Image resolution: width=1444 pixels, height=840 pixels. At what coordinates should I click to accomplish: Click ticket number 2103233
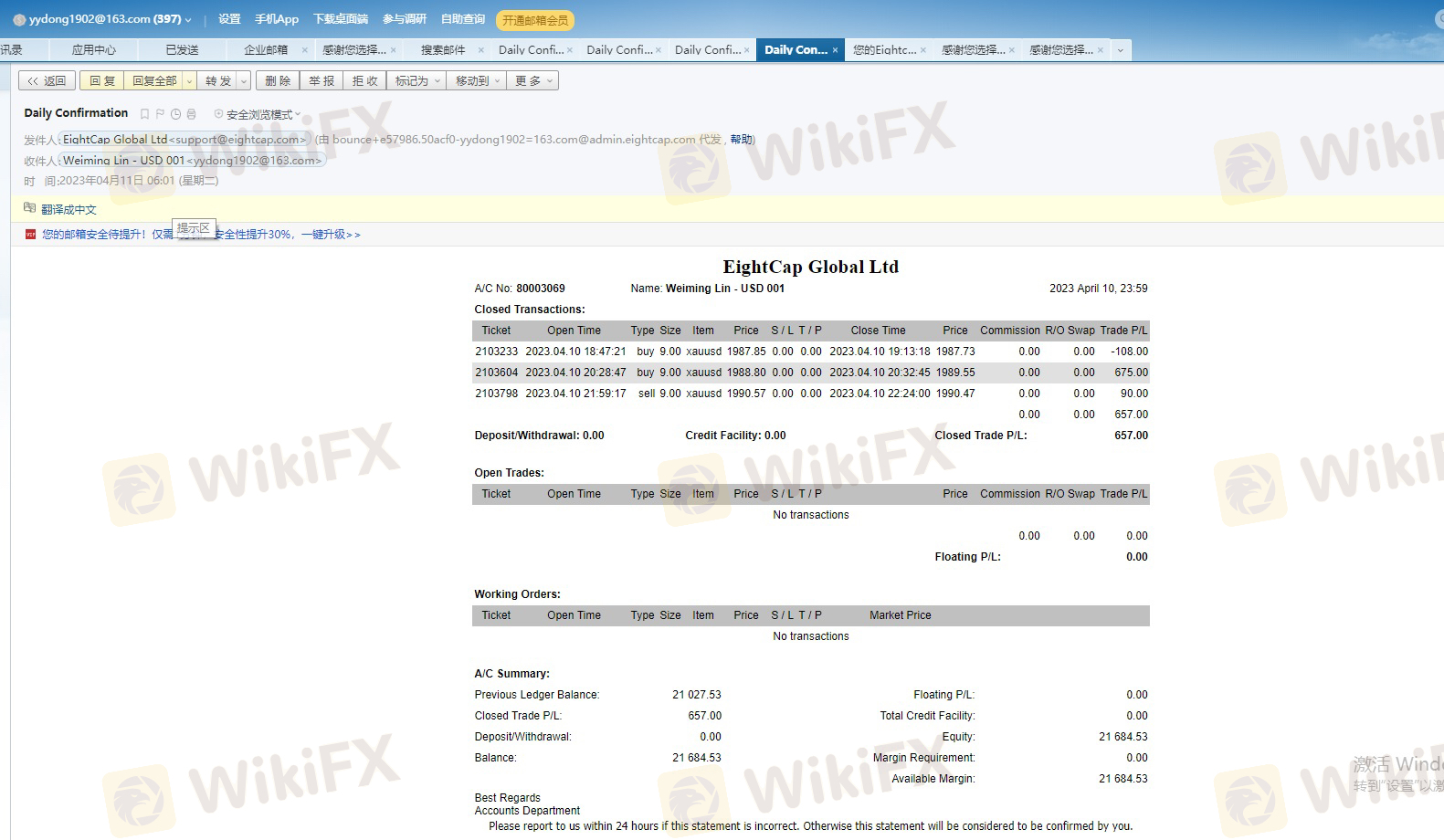496,352
